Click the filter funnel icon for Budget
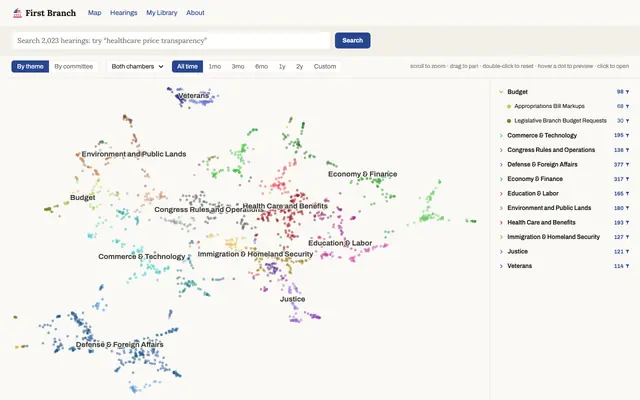The image size is (640, 400). [x=627, y=92]
